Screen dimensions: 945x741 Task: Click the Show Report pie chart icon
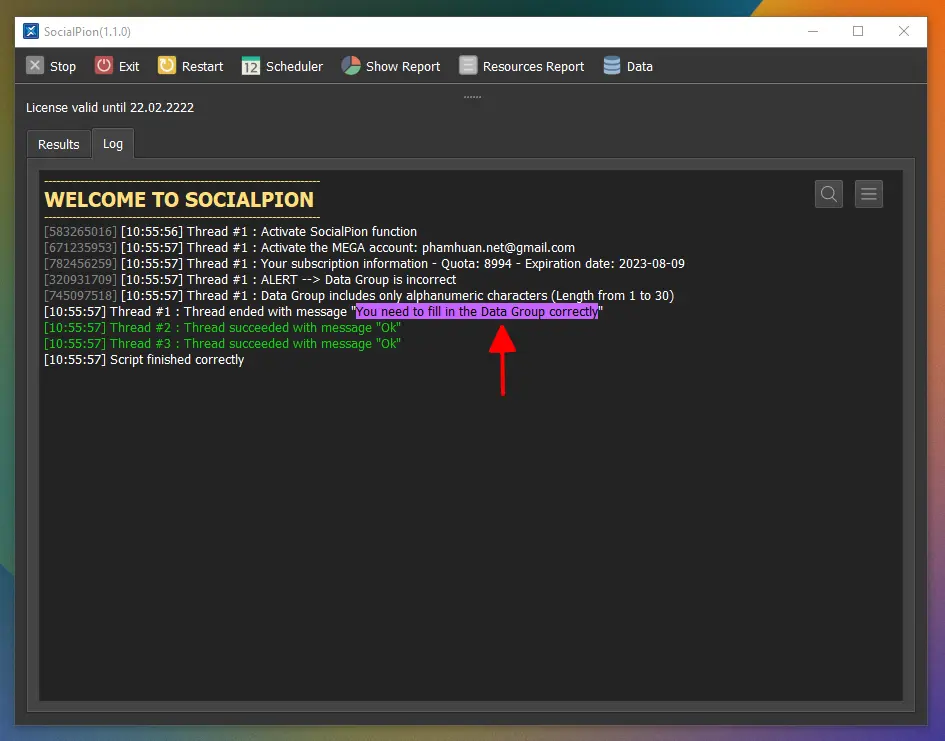coord(351,65)
